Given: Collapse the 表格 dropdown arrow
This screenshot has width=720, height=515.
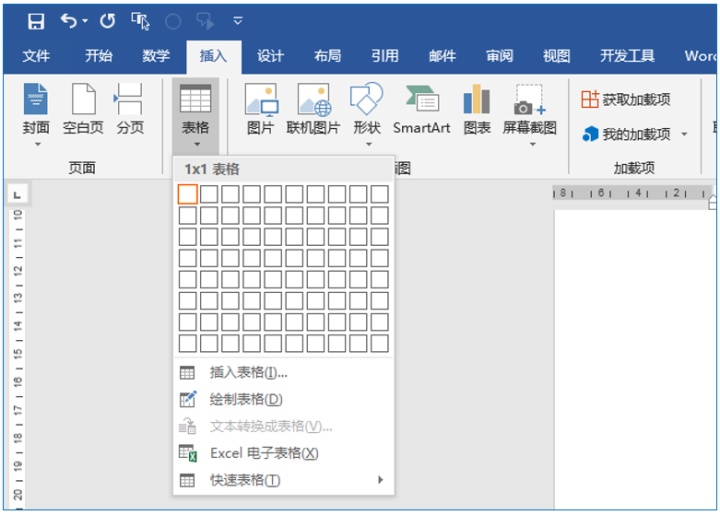Looking at the screenshot, I should (x=197, y=144).
